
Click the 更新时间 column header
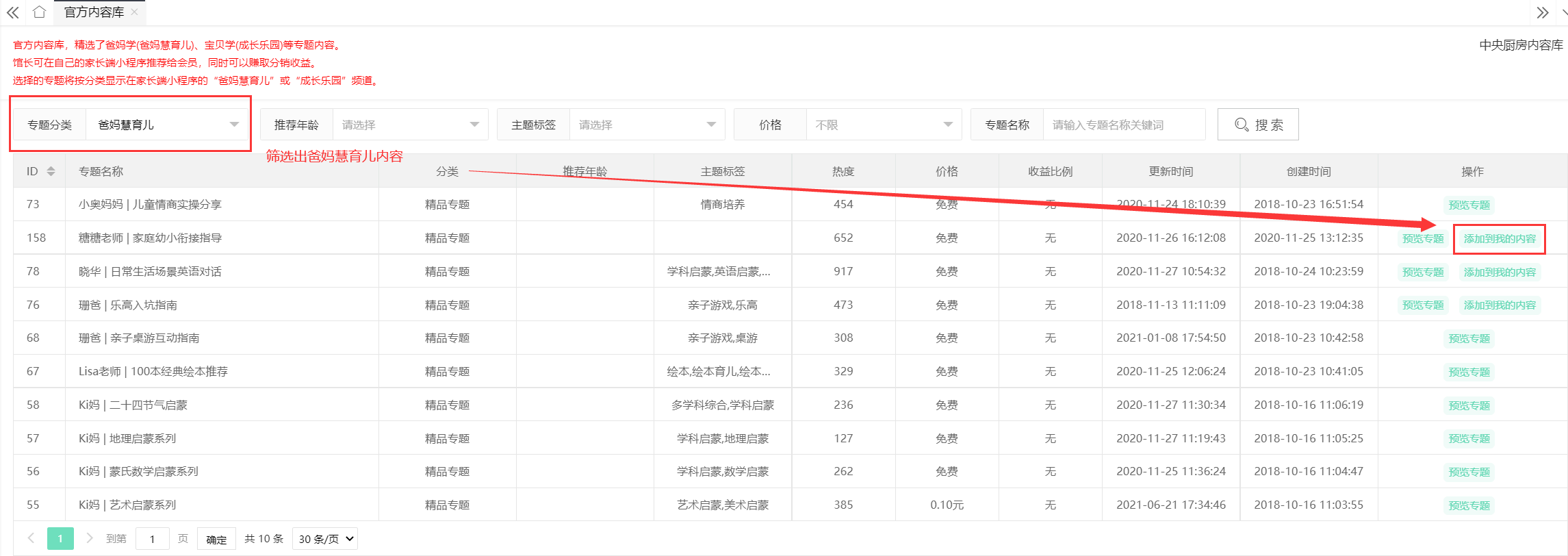[1171, 171]
